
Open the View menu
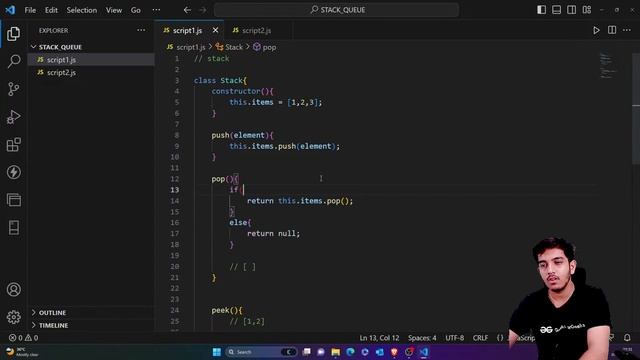[x=114, y=10]
